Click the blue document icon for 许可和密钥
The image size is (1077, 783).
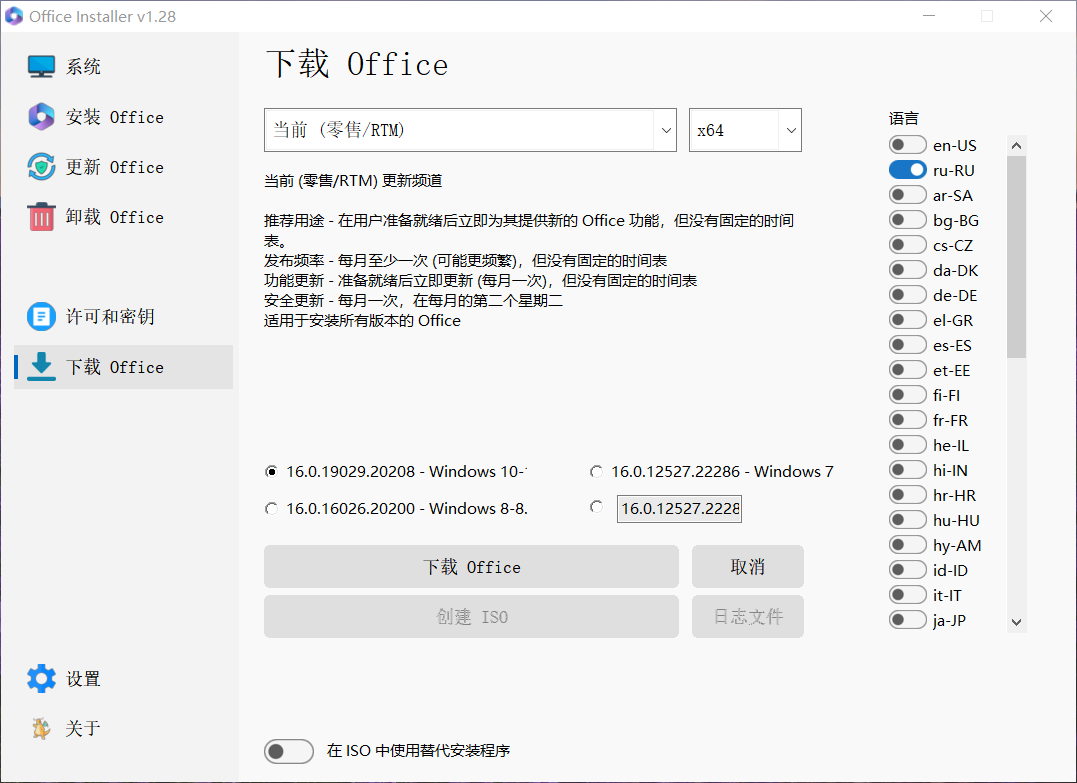[x=41, y=317]
